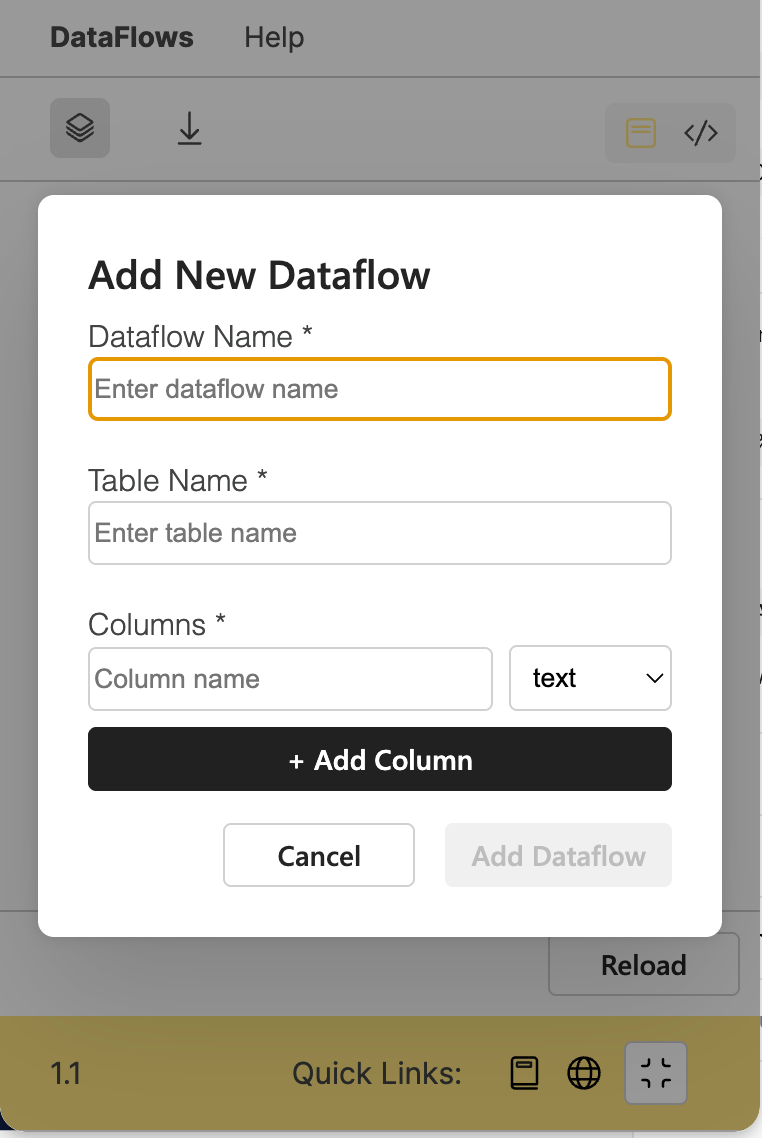Switch to the yellow form view icon
Viewport: 762px width, 1138px height.
641,133
